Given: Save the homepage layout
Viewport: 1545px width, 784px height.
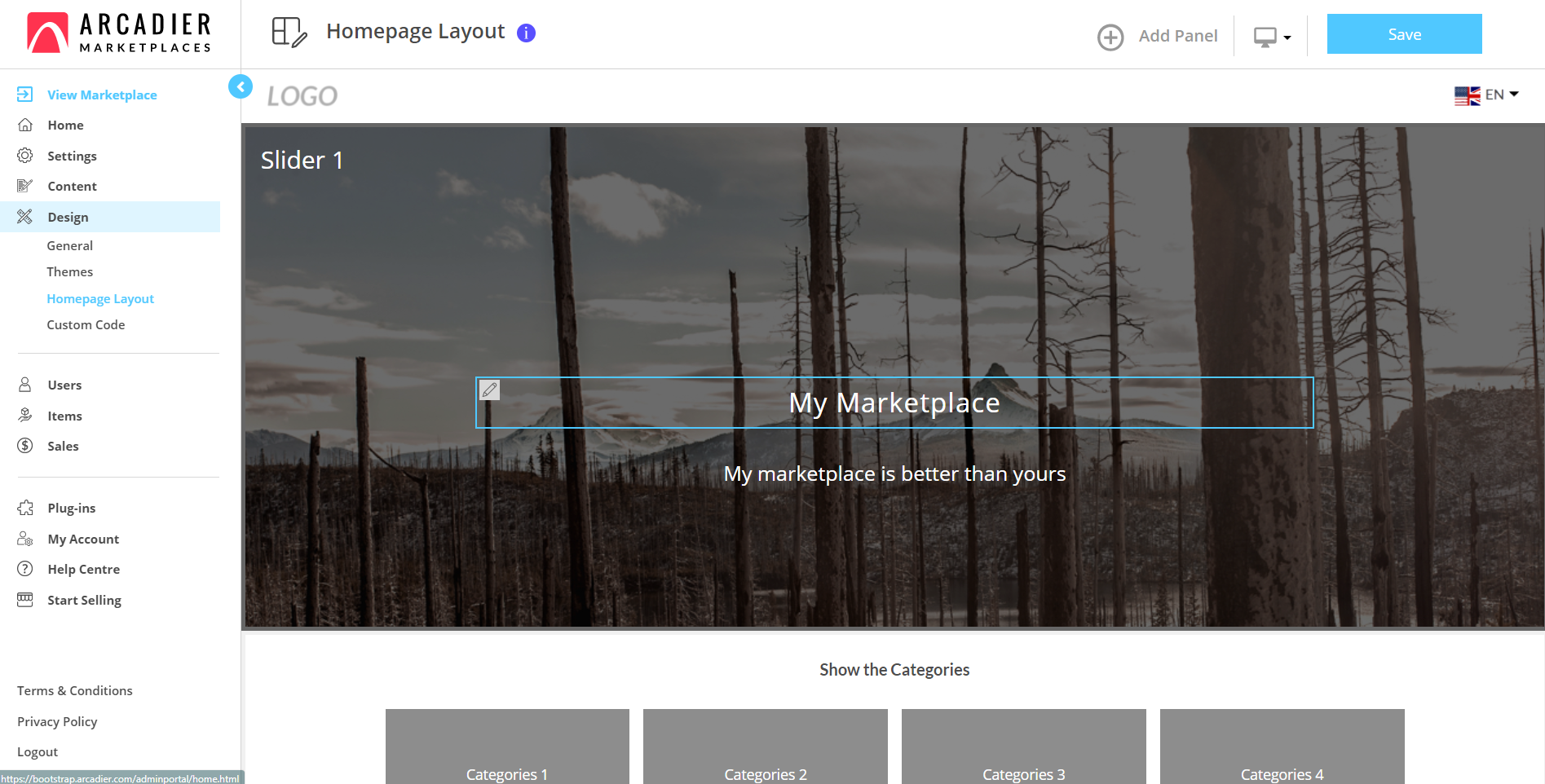Looking at the screenshot, I should click(1404, 34).
